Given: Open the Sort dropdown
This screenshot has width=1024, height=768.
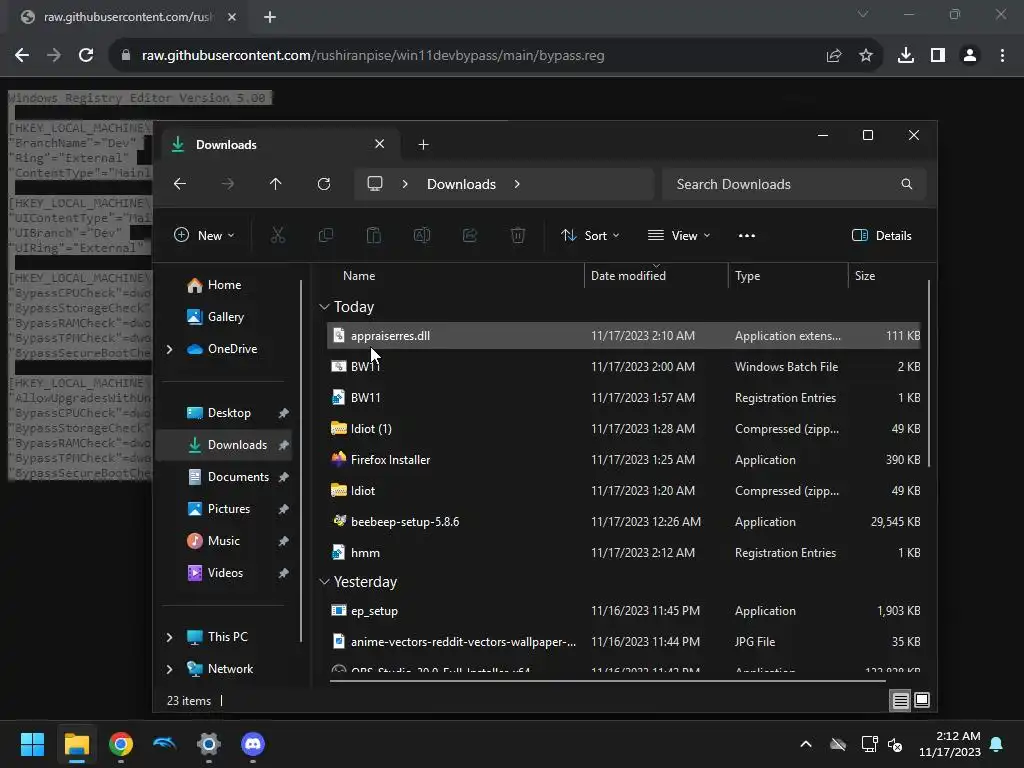Looking at the screenshot, I should 590,236.
